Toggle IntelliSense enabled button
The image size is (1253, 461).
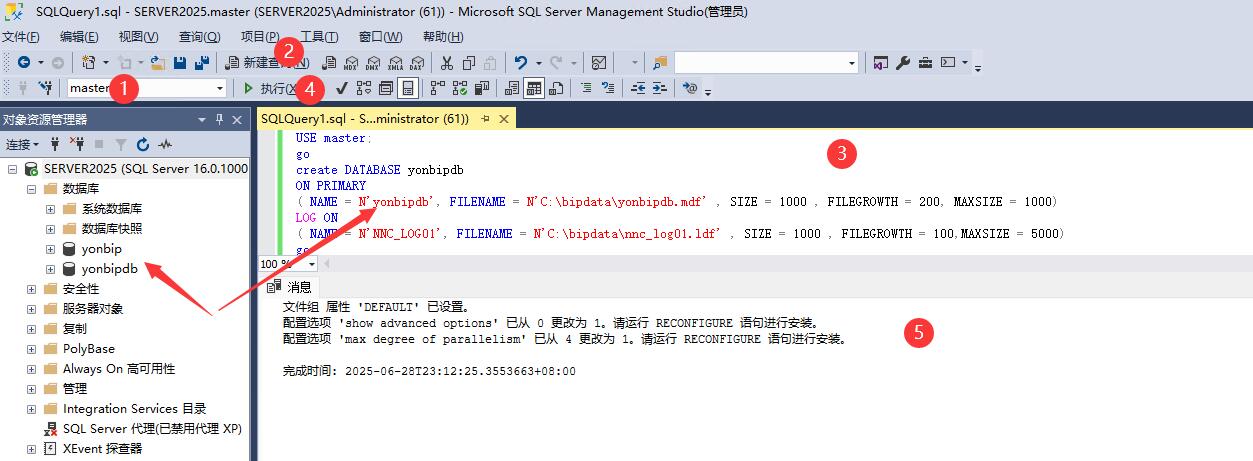point(407,88)
